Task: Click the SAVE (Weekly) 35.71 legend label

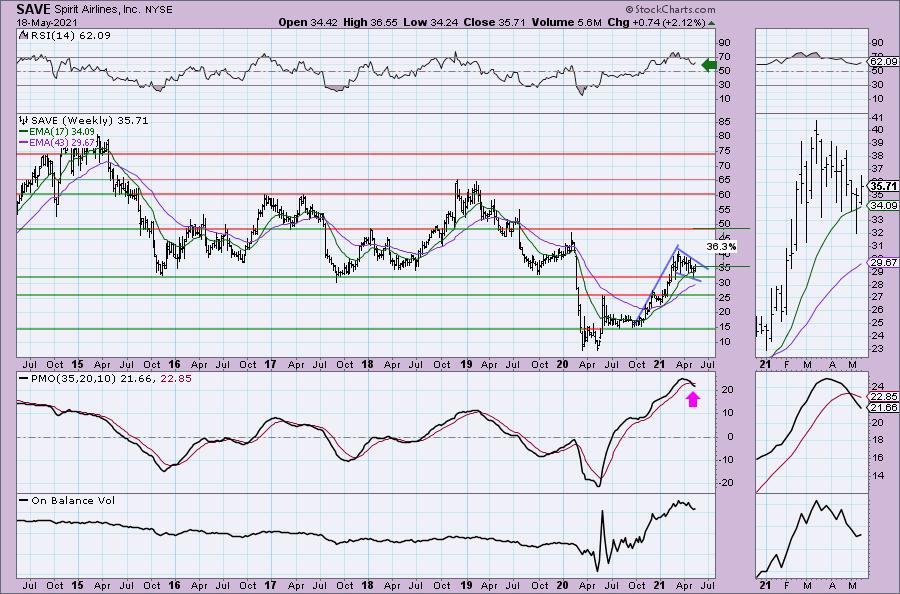Action: (x=90, y=121)
